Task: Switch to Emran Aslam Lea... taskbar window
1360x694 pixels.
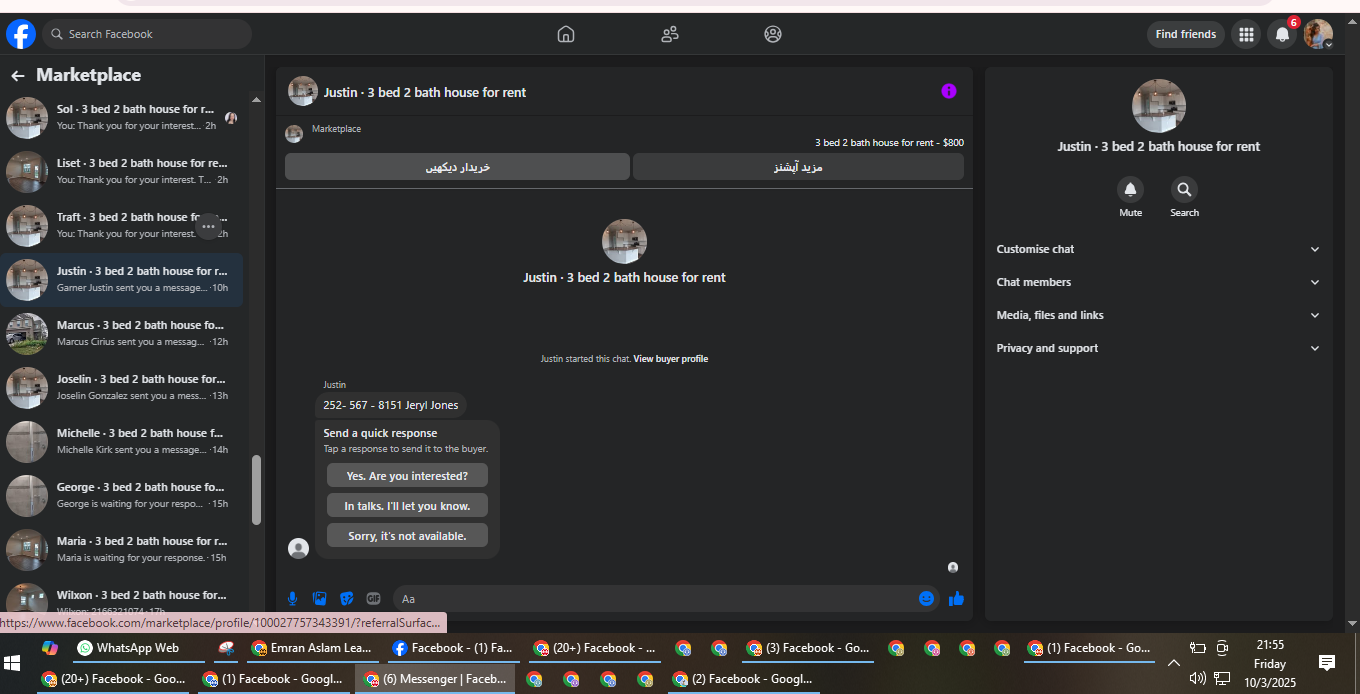Action: [311, 648]
